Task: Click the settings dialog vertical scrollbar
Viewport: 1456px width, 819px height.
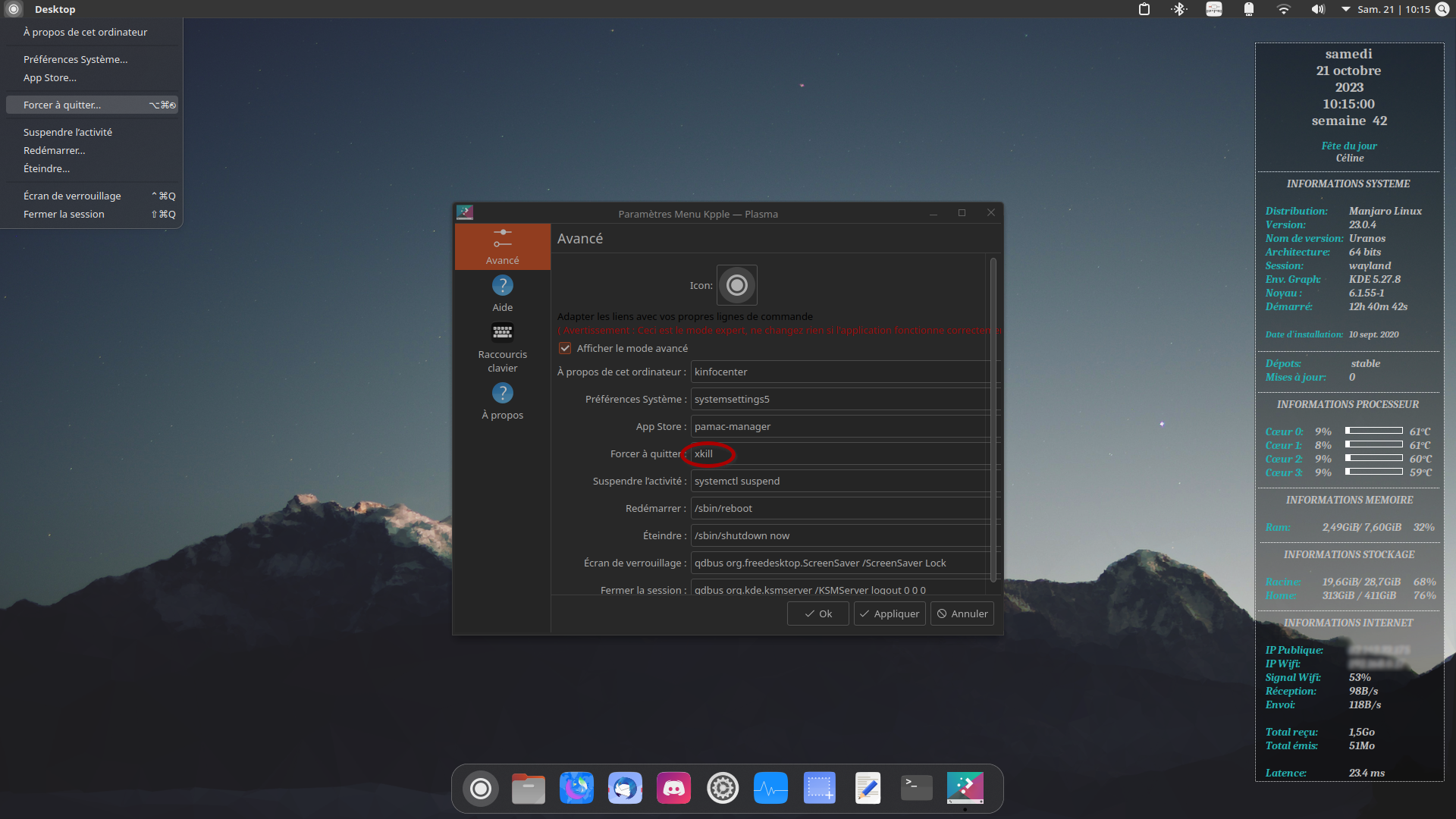Action: 993,420
